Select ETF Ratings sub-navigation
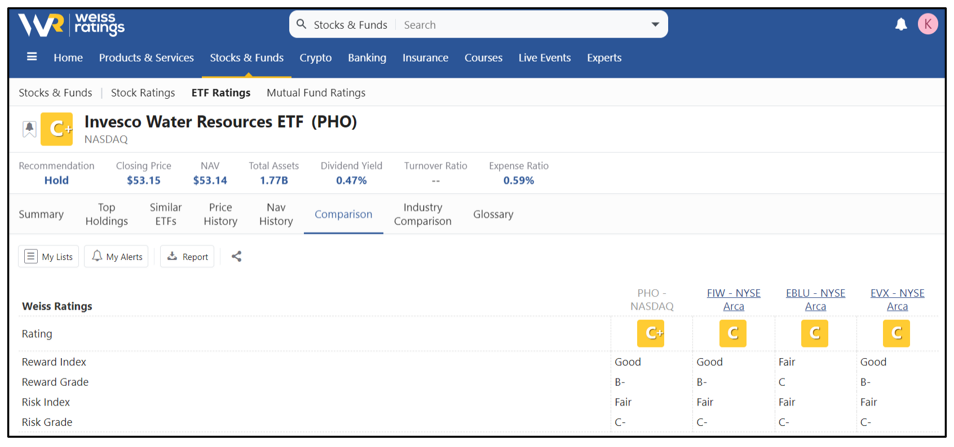The height and width of the screenshot is (447, 954). (221, 93)
